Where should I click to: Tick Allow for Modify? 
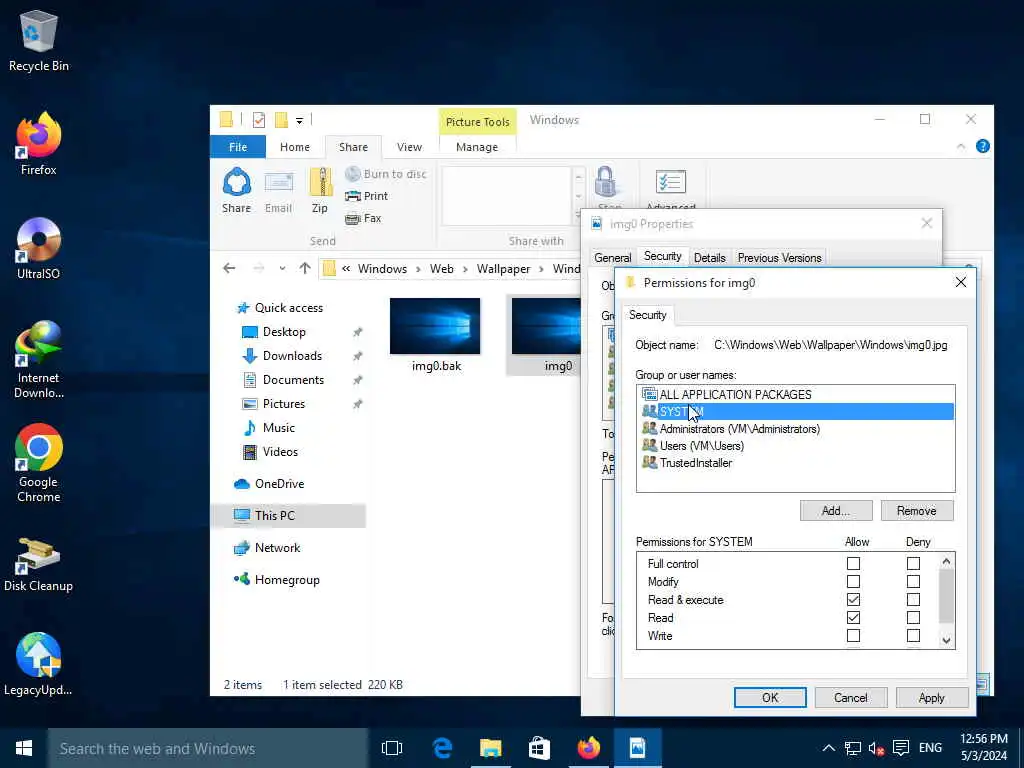(x=853, y=581)
